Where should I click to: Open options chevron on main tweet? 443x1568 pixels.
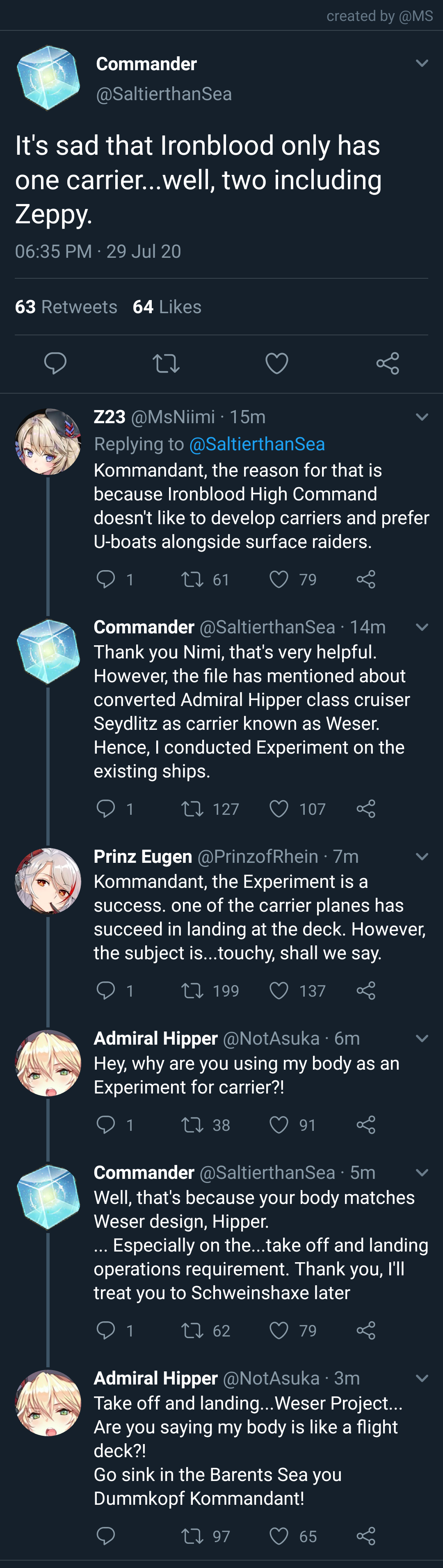tap(422, 63)
